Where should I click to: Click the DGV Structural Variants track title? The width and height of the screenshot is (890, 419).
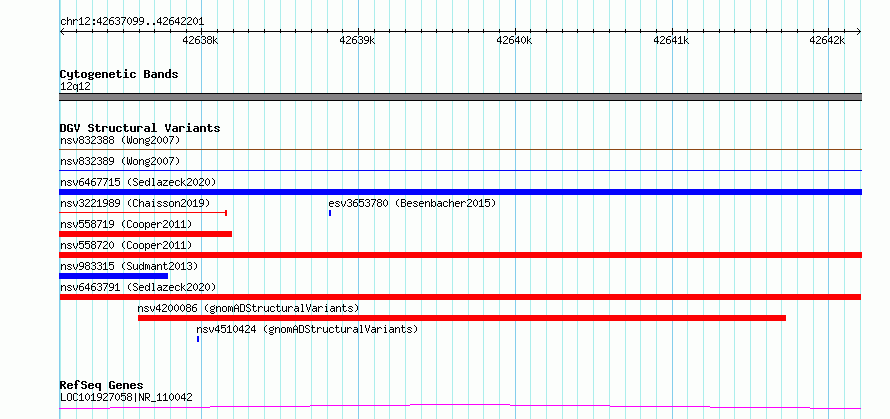[x=140, y=128]
